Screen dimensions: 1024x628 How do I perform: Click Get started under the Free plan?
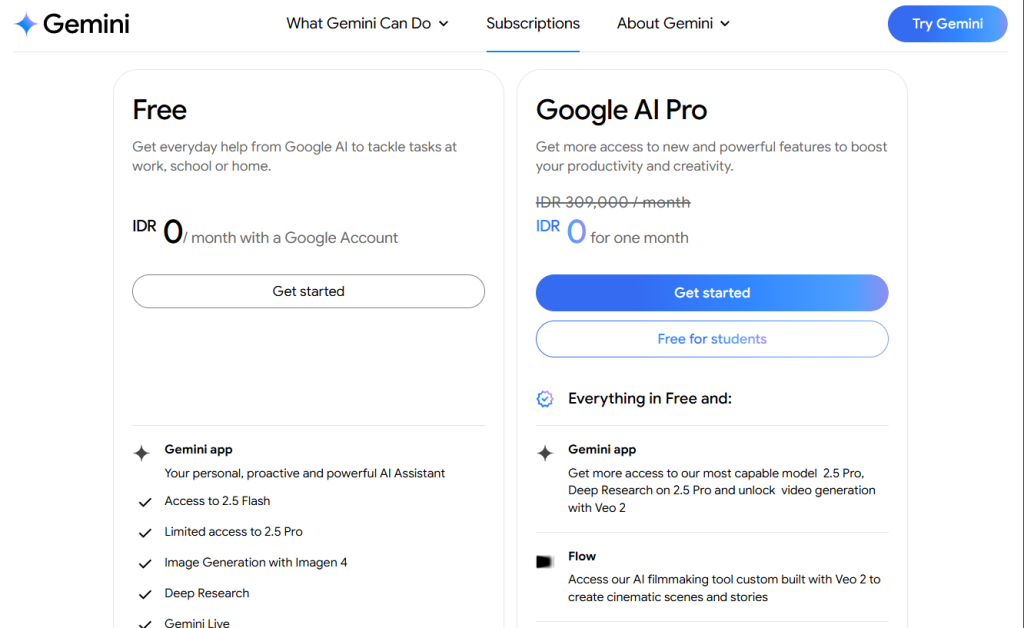[x=308, y=291]
